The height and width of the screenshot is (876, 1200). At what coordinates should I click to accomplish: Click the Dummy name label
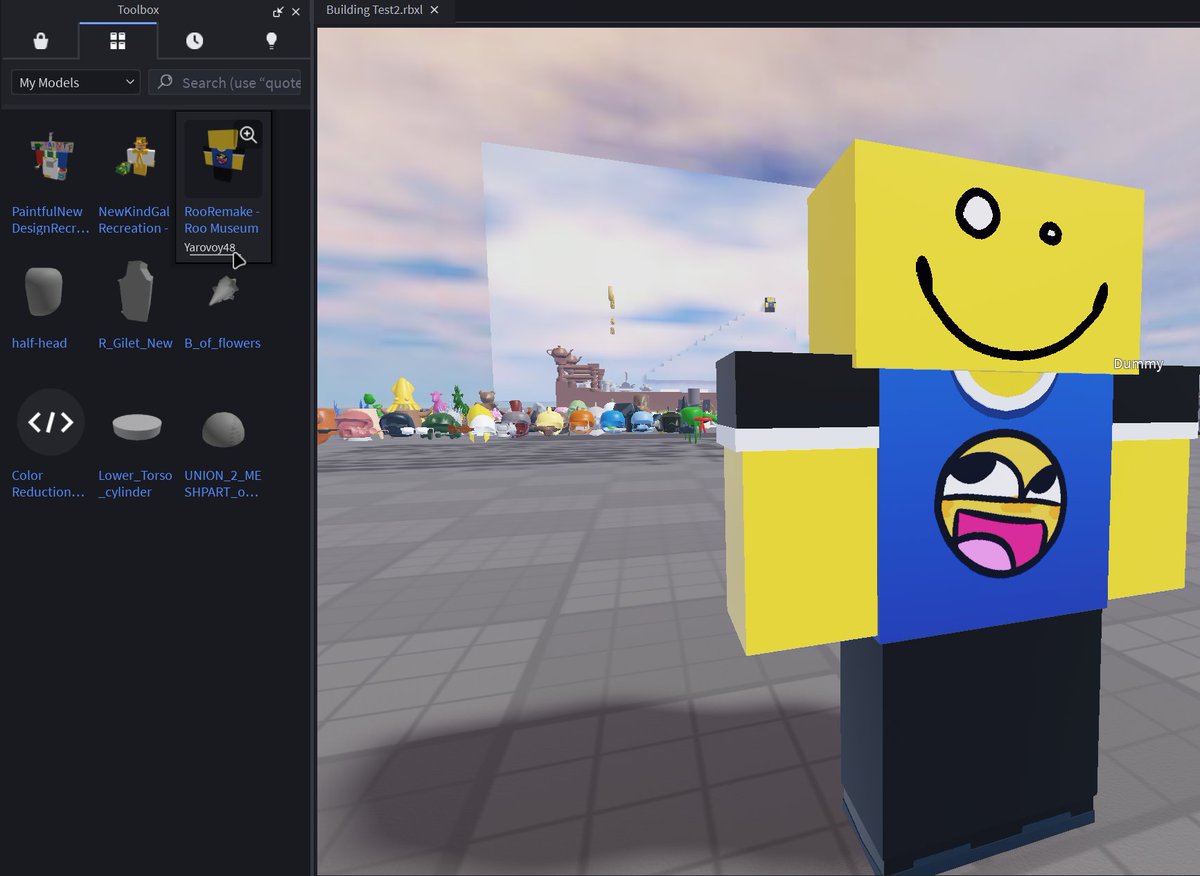point(1138,364)
